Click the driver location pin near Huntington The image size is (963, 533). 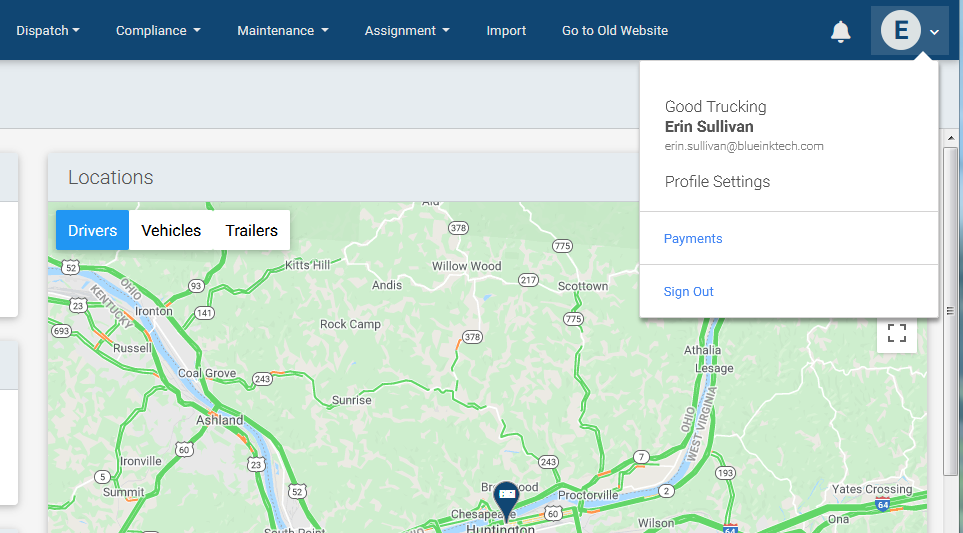[x=506, y=500]
